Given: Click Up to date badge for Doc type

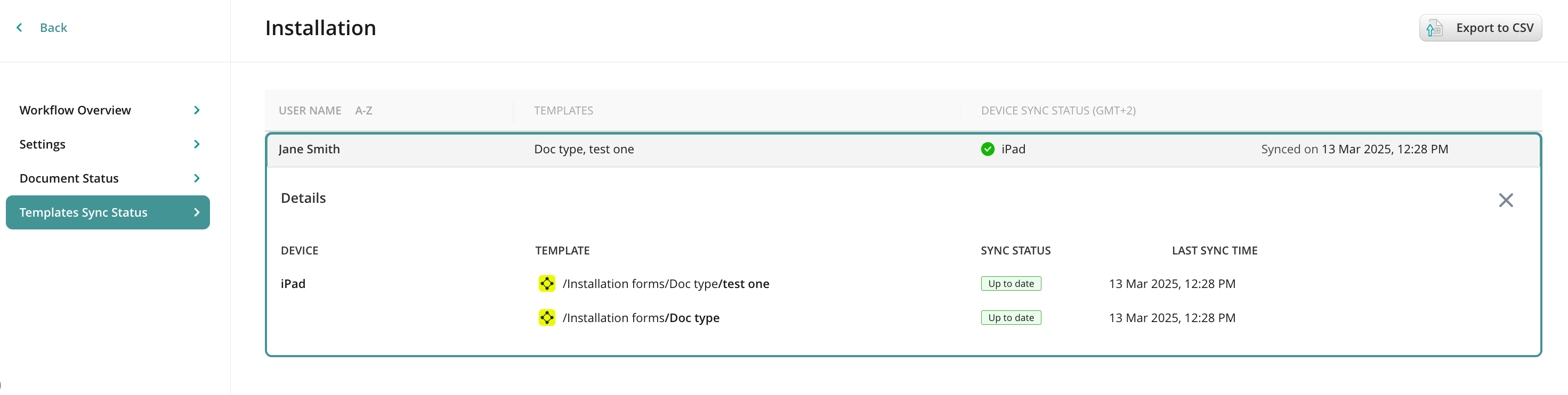Looking at the screenshot, I should 1011,318.
